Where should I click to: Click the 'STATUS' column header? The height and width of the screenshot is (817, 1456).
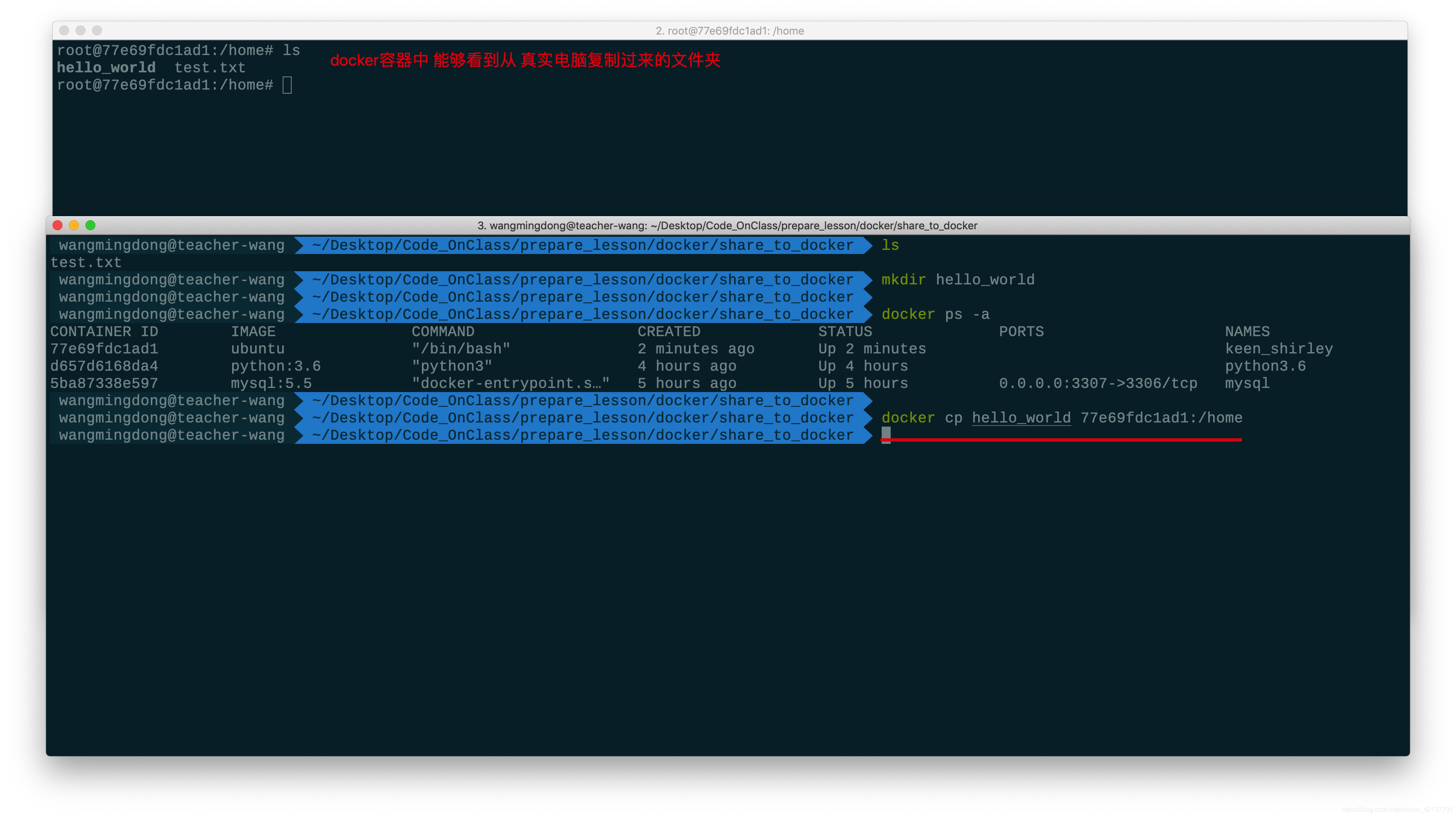point(845,332)
